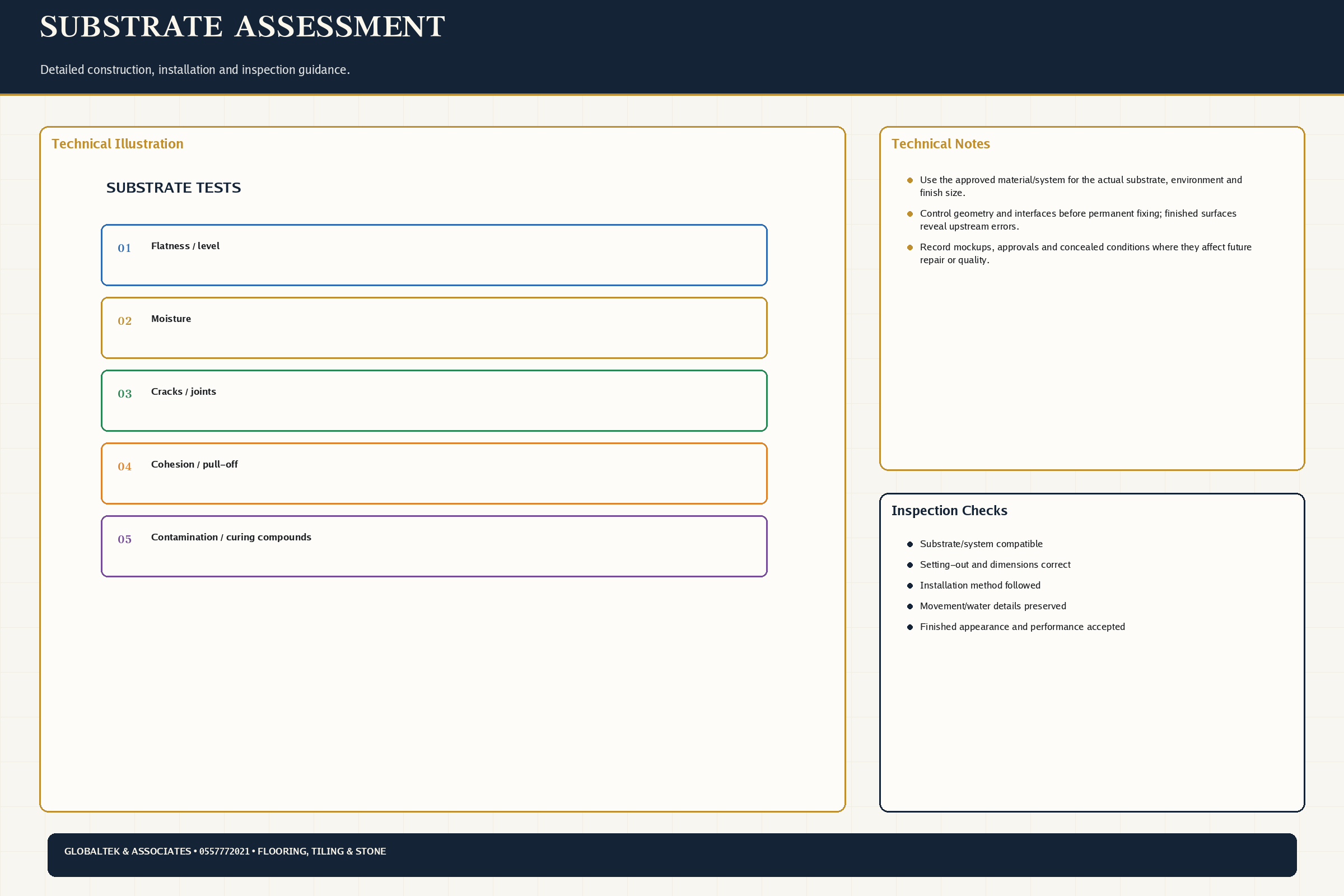Select the Moisture test label
Screen dimensions: 1344x896
(x=171, y=319)
